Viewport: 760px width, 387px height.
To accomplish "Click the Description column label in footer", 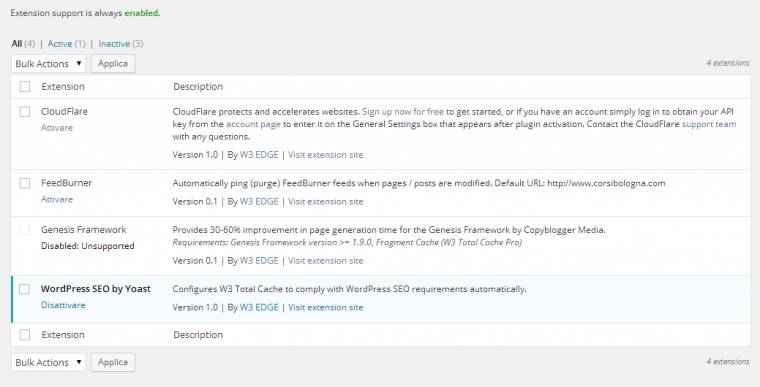I will point(198,335).
